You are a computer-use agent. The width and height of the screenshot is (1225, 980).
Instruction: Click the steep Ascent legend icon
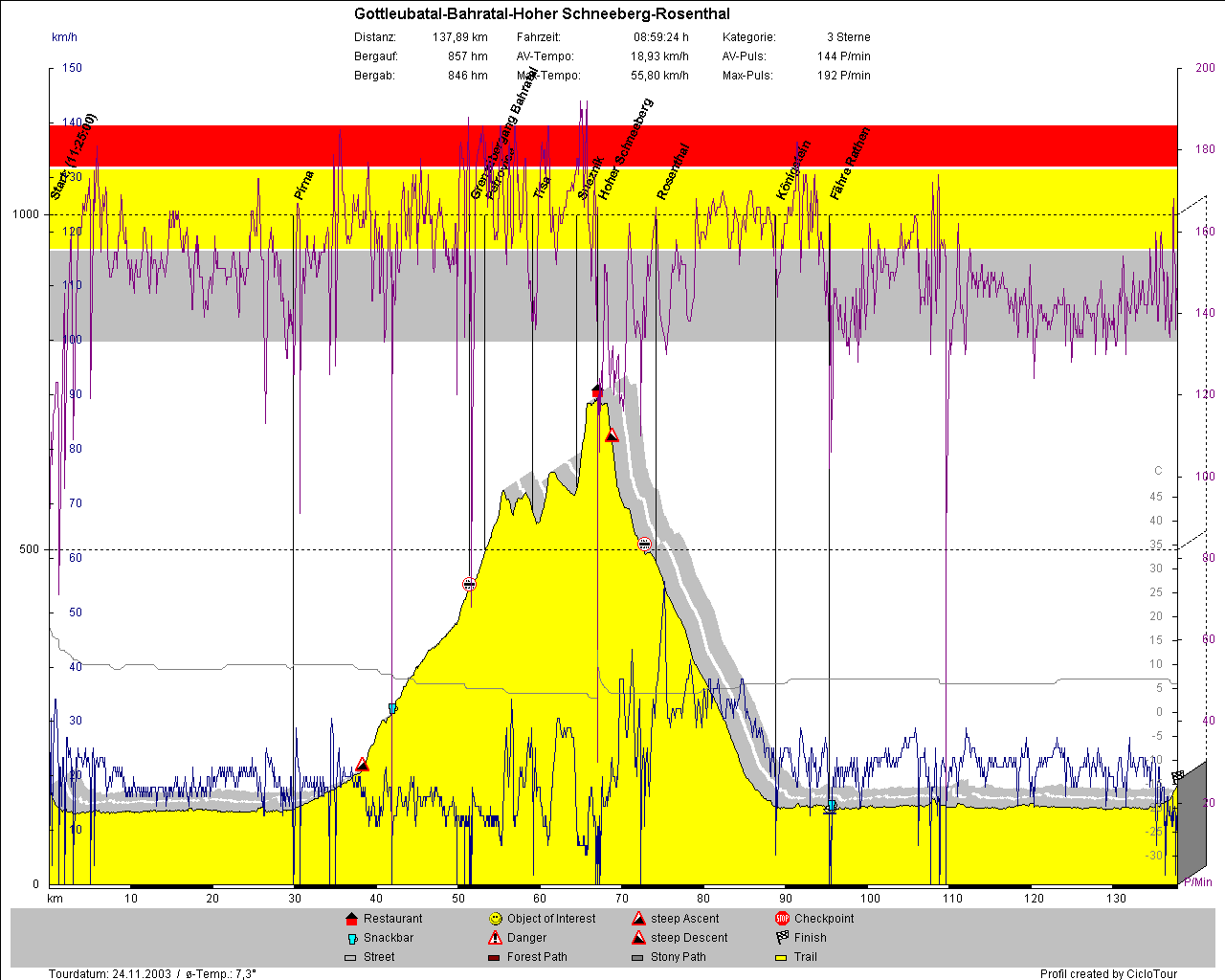click(638, 919)
